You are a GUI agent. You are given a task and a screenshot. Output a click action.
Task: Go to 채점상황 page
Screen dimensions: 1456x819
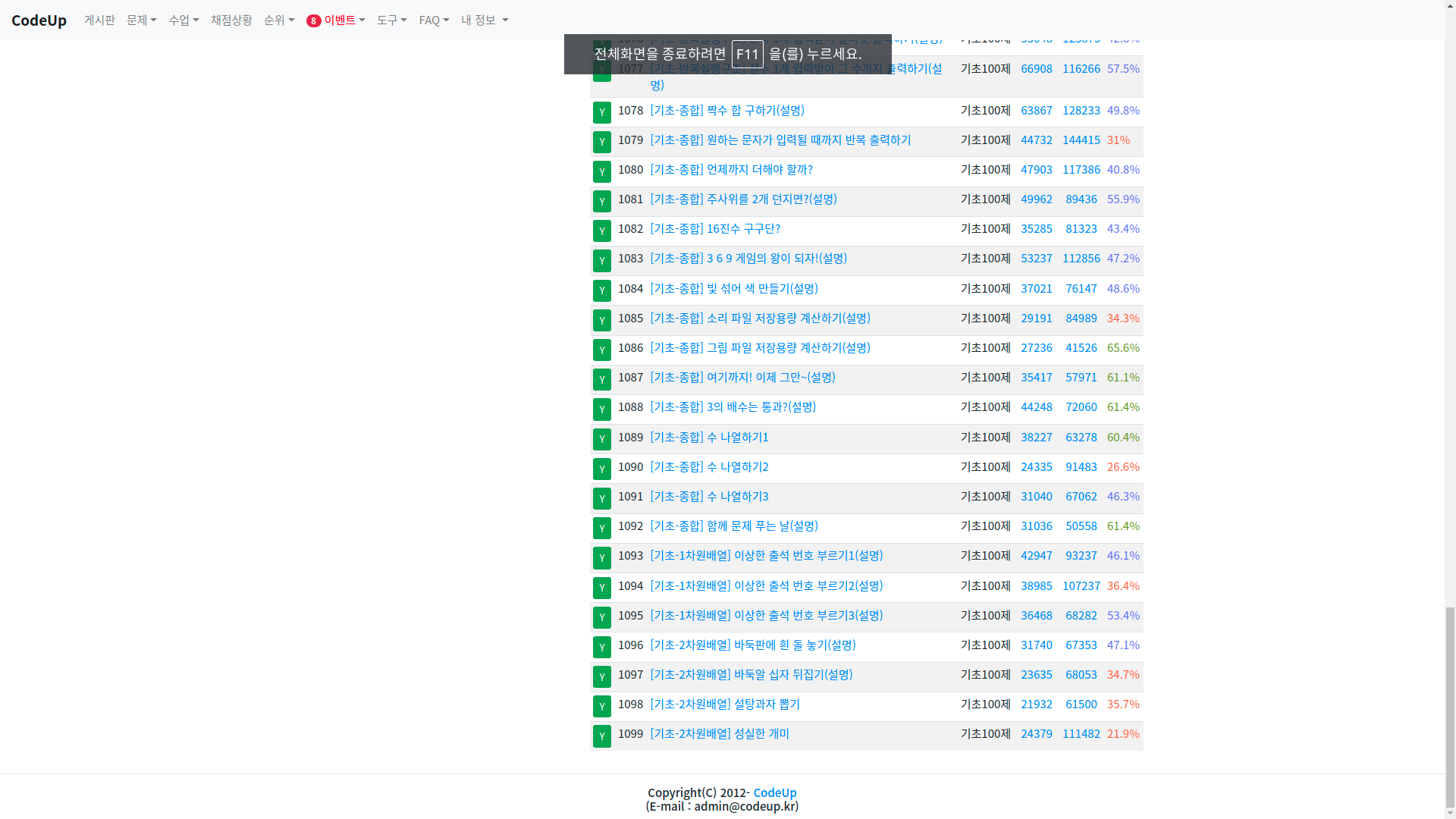point(231,20)
